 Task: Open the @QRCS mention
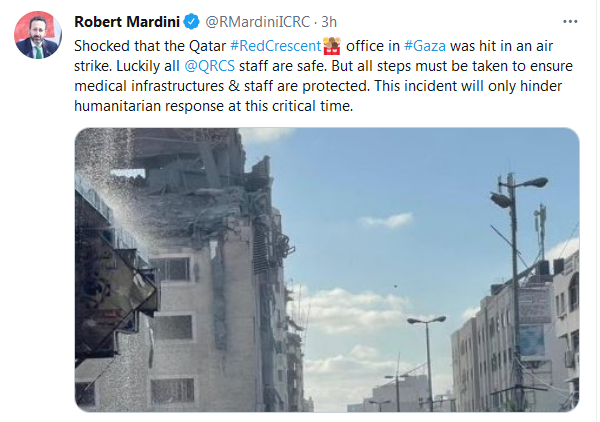pyautogui.click(x=209, y=66)
